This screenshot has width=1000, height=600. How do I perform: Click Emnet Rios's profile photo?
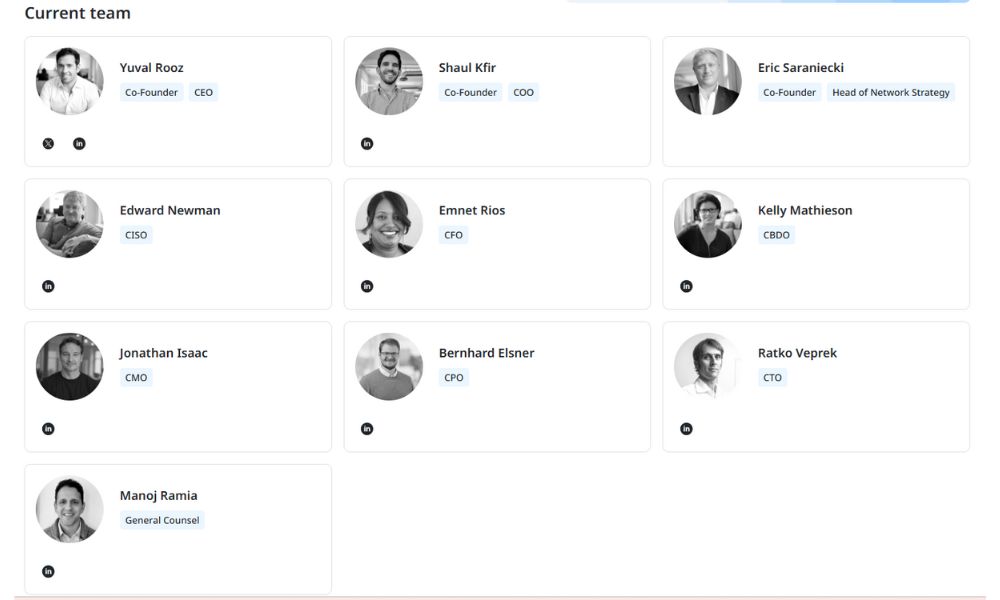click(389, 224)
